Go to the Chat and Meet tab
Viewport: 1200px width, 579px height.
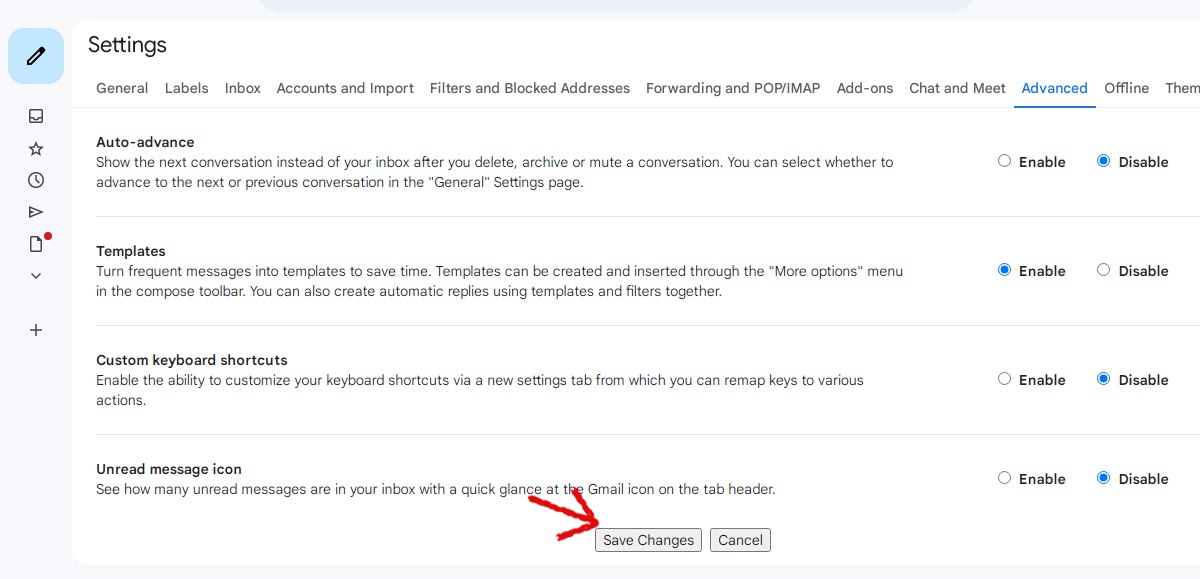tap(957, 88)
